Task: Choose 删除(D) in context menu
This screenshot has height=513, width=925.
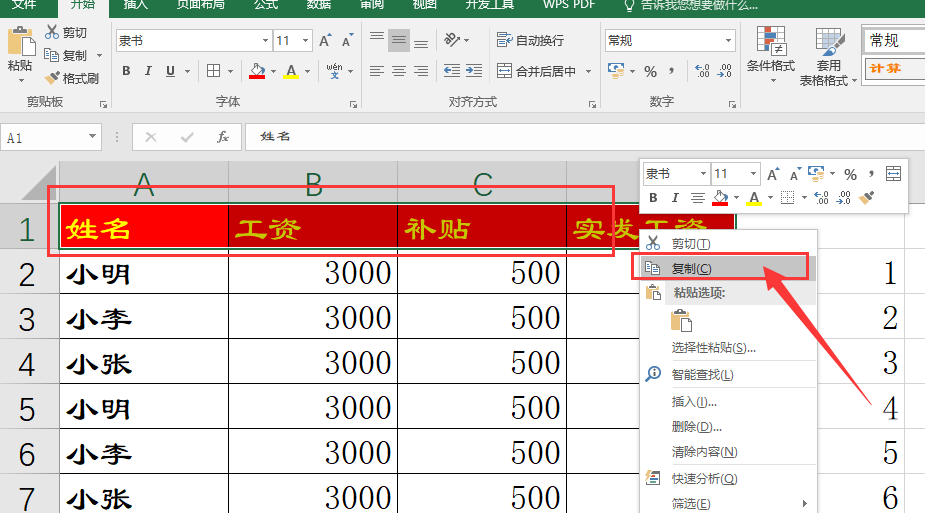Action: [729, 427]
